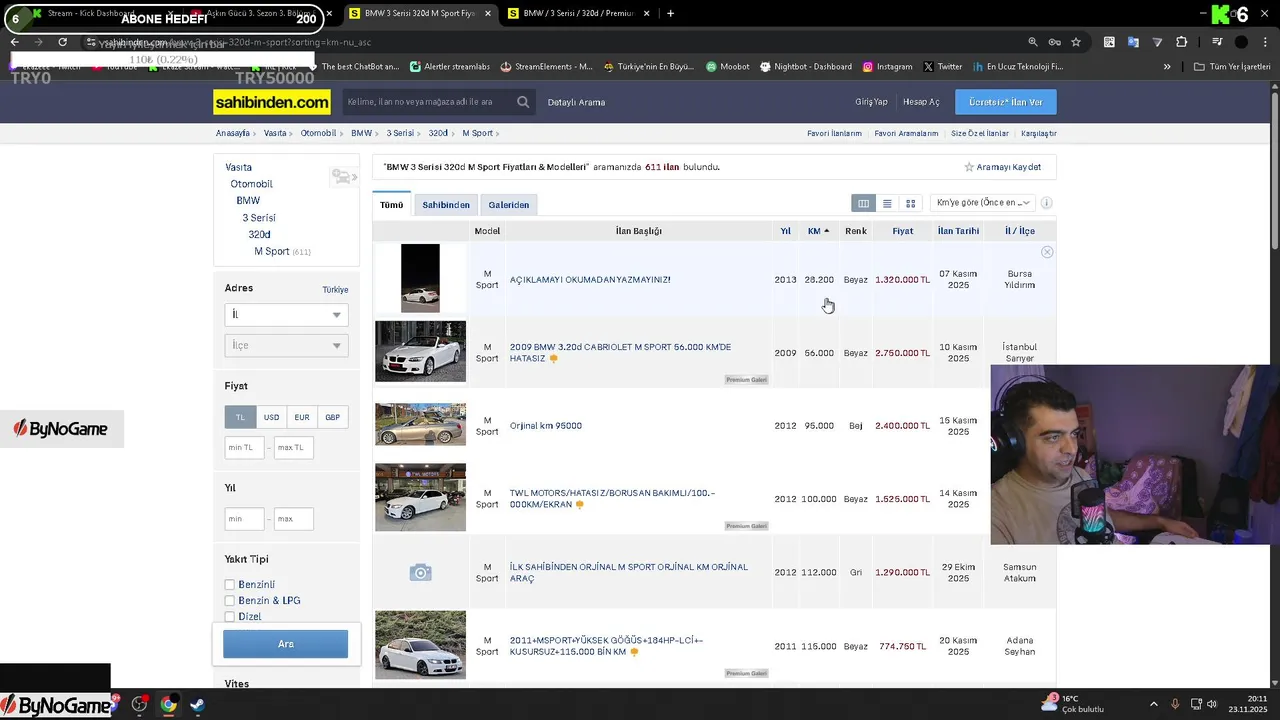1280x720 pixels.
Task: Select the Tümü tab
Action: point(391,205)
